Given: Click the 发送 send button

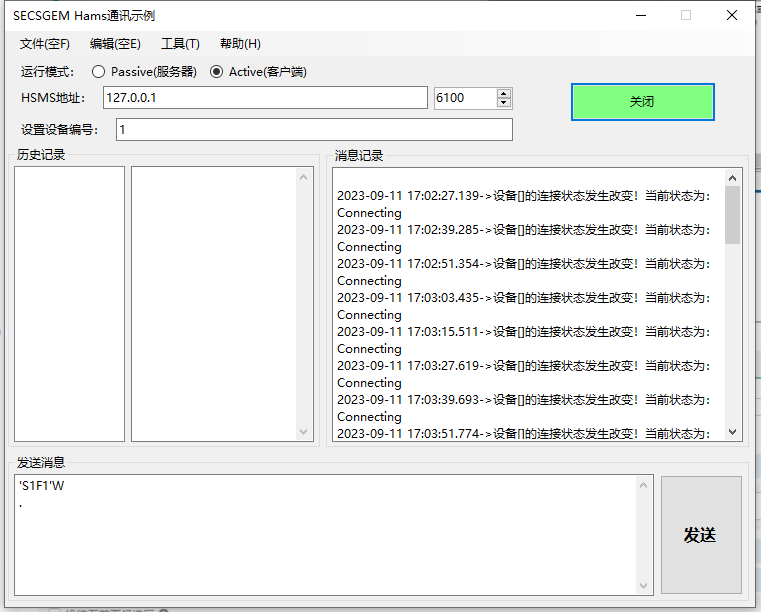Looking at the screenshot, I should pyautogui.click(x=701, y=535).
